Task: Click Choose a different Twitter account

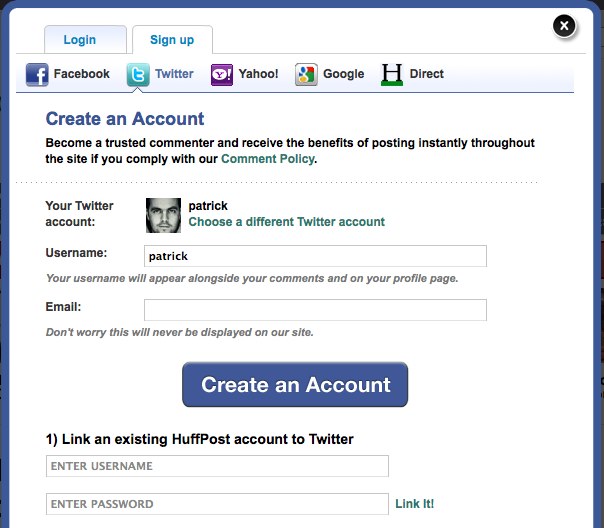Action: click(x=287, y=221)
